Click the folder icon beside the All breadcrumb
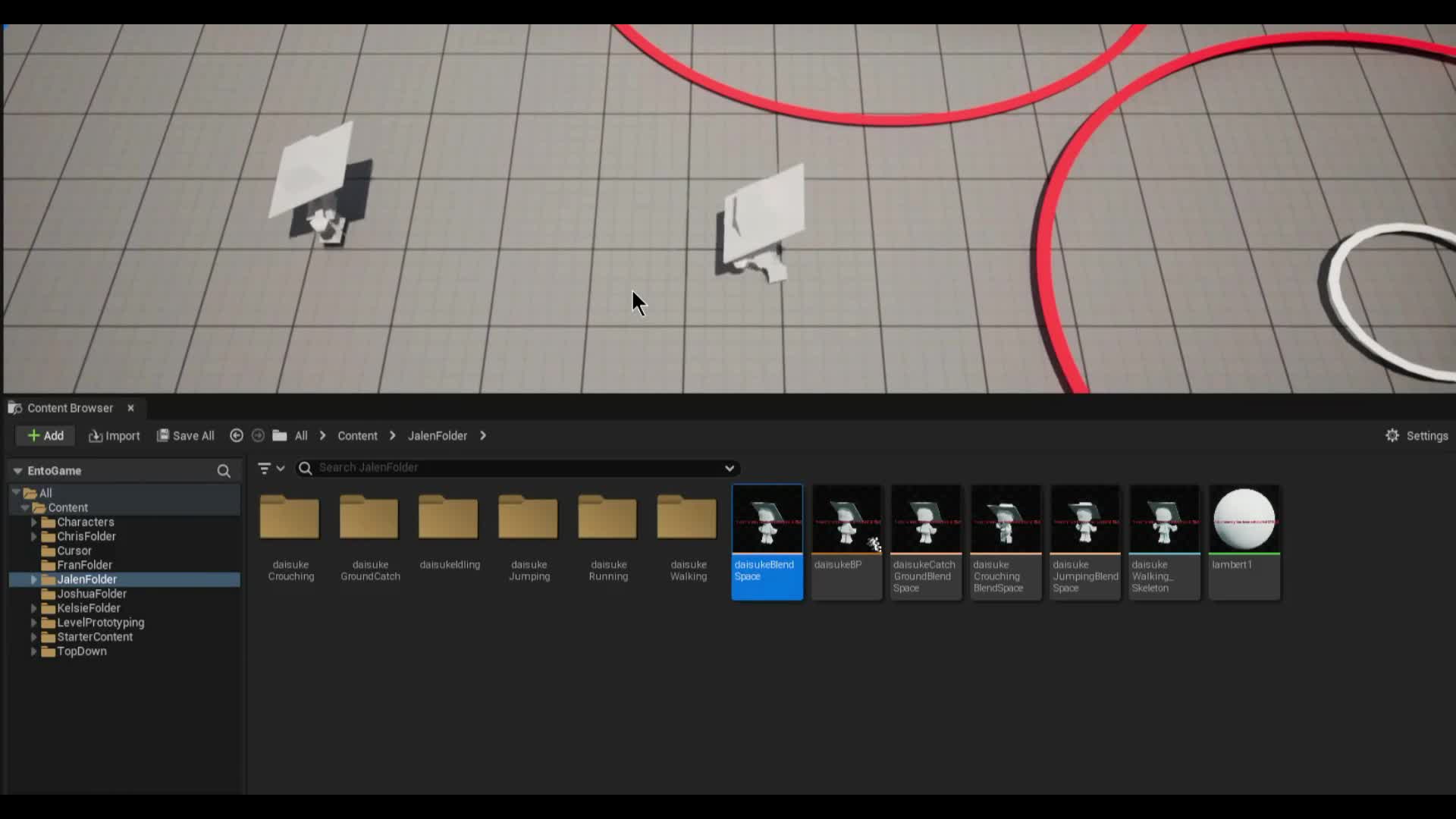Screen dimensions: 1456x819 pyautogui.click(x=280, y=435)
